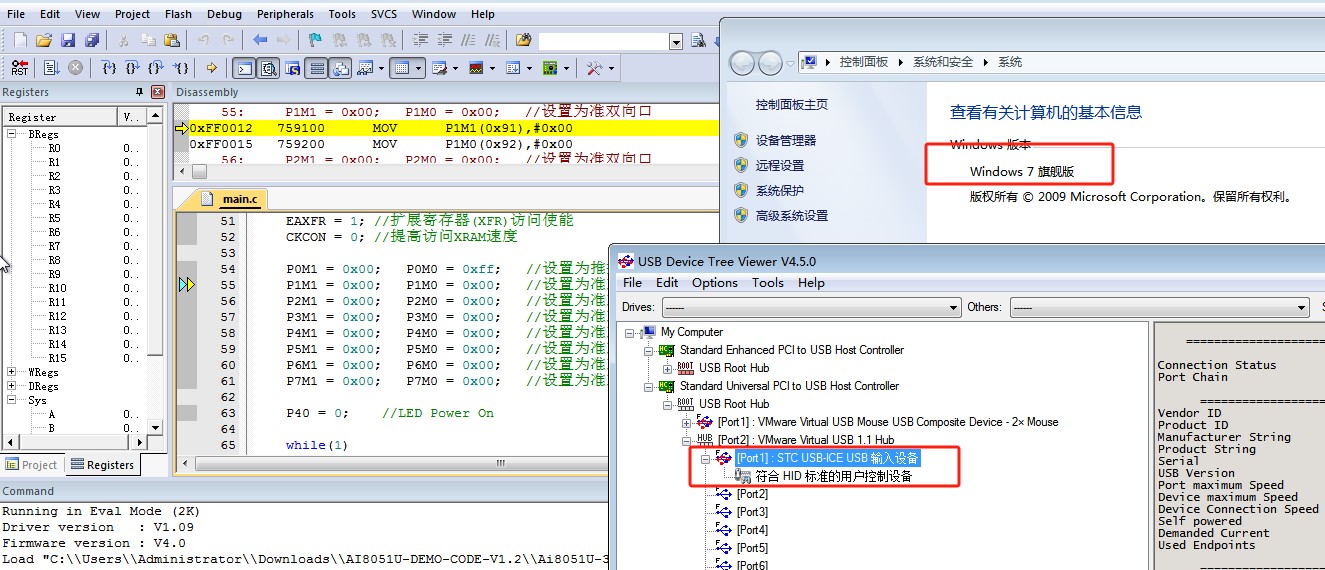Toggle the Watch windows toolbar button
The image size is (1325, 570).
[x=364, y=68]
